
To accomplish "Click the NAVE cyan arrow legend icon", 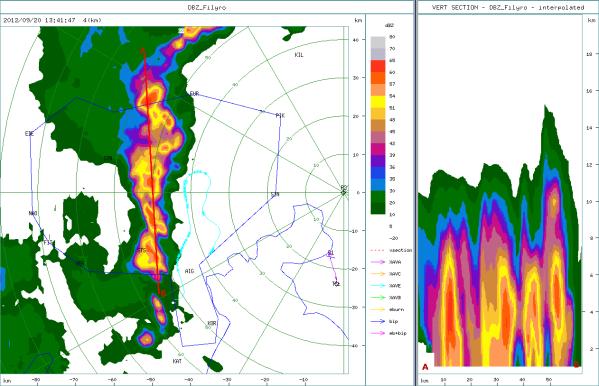I will pos(378,286).
